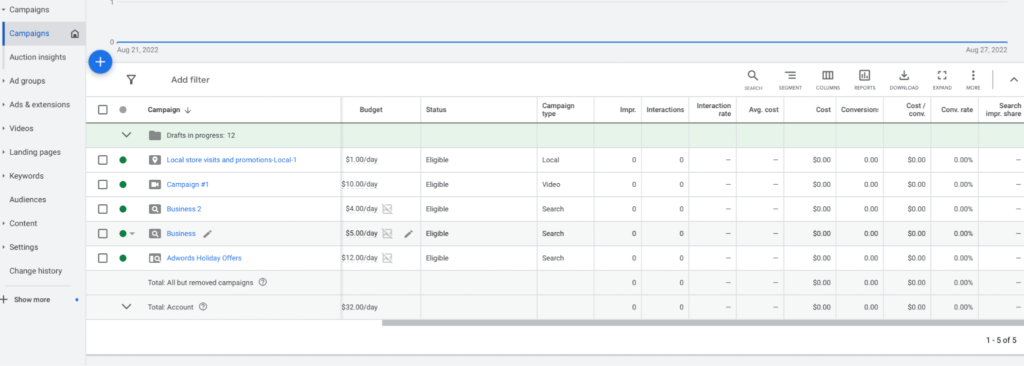Select the Adwords Holiday Offers checkbox
Viewport: 1024px width, 366px height.
point(103,258)
